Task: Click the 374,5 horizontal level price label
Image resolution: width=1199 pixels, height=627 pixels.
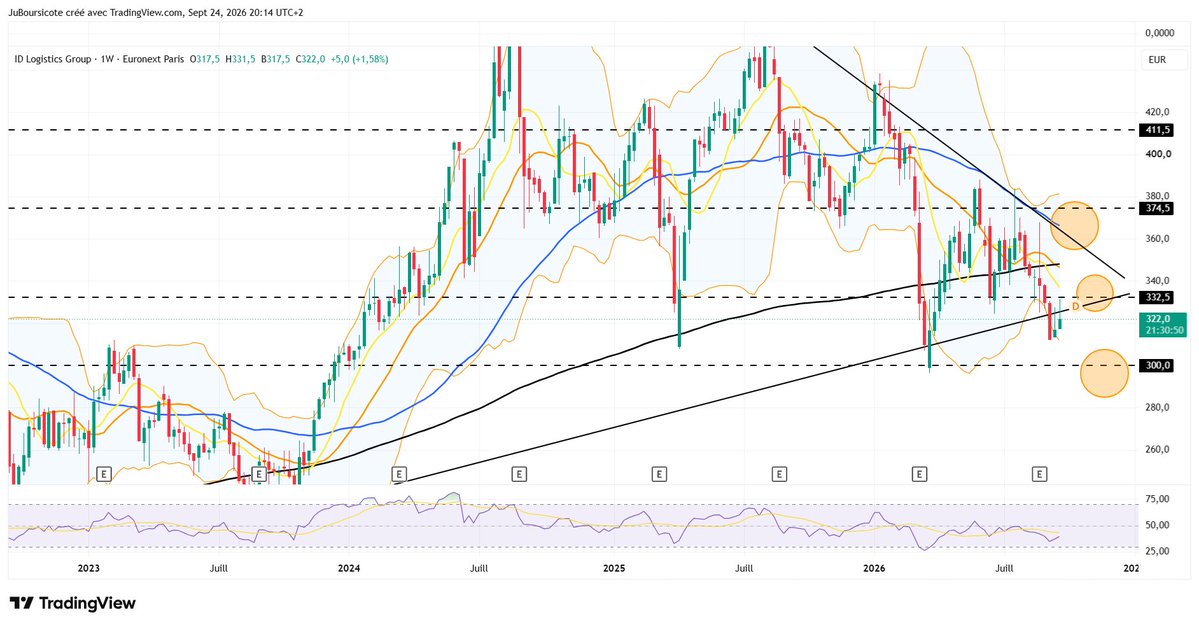Action: point(1158,208)
